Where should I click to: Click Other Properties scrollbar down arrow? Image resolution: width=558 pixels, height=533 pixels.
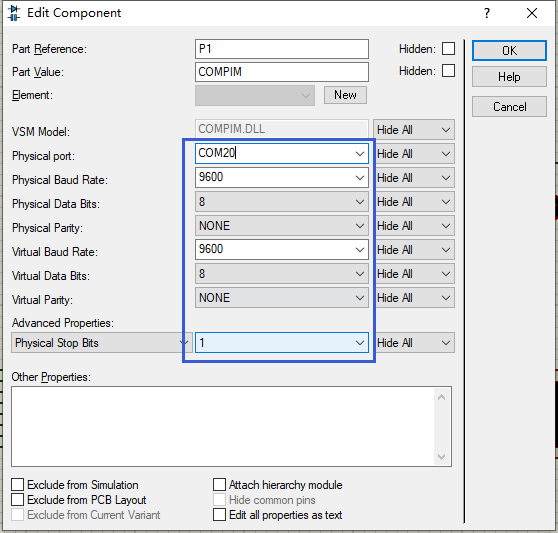pyautogui.click(x=441, y=457)
